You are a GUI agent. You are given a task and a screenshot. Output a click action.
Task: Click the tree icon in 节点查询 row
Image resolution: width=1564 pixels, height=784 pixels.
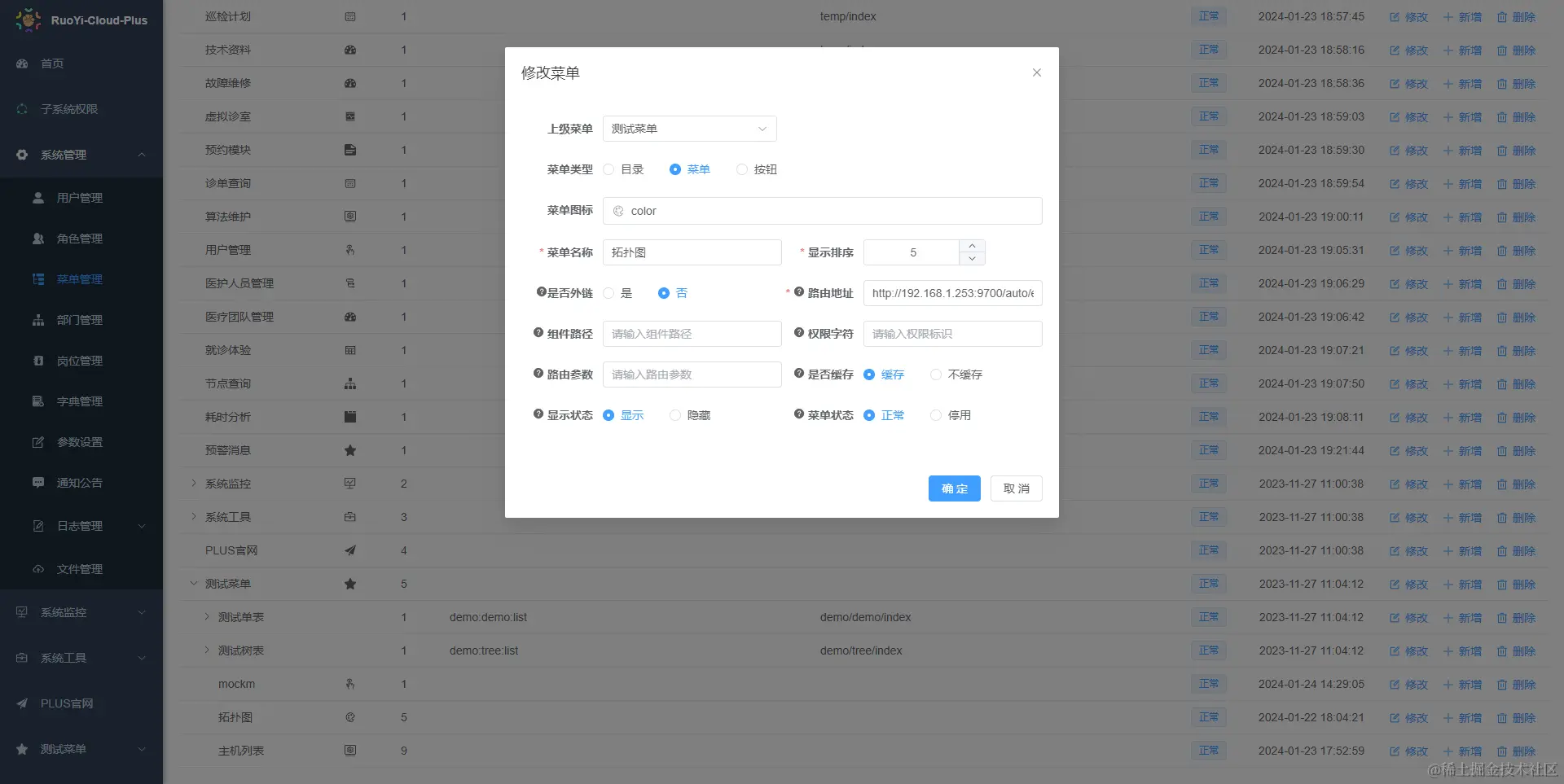tap(350, 383)
